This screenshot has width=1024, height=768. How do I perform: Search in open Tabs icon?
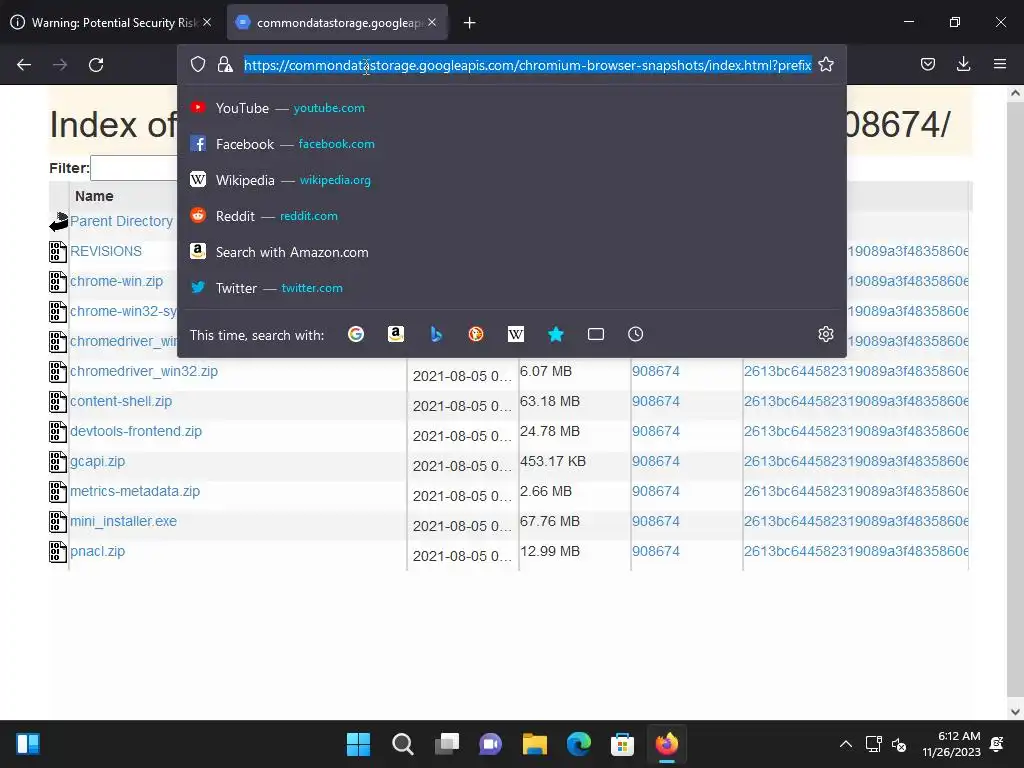(x=596, y=334)
